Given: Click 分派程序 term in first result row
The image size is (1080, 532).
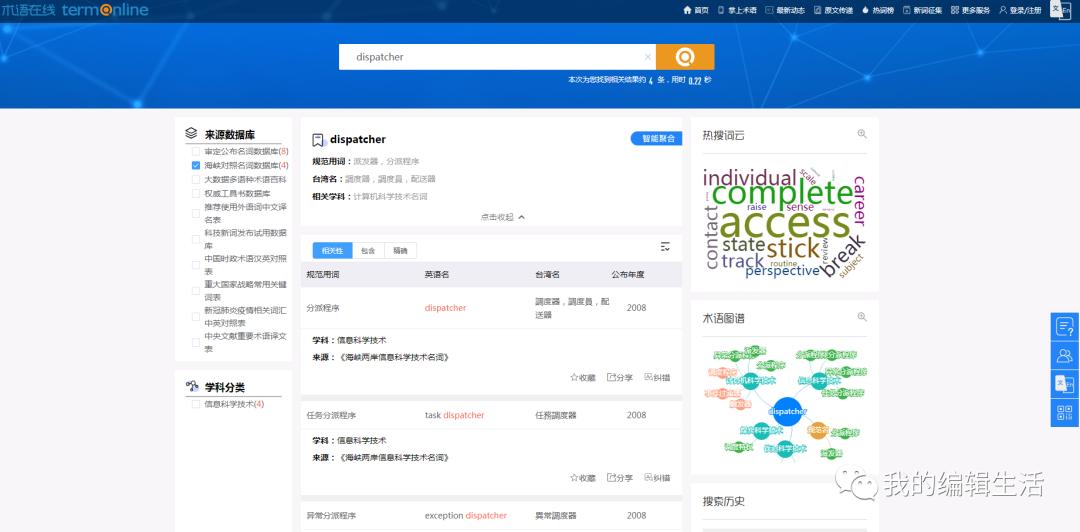Looking at the screenshot, I should click(323, 308).
